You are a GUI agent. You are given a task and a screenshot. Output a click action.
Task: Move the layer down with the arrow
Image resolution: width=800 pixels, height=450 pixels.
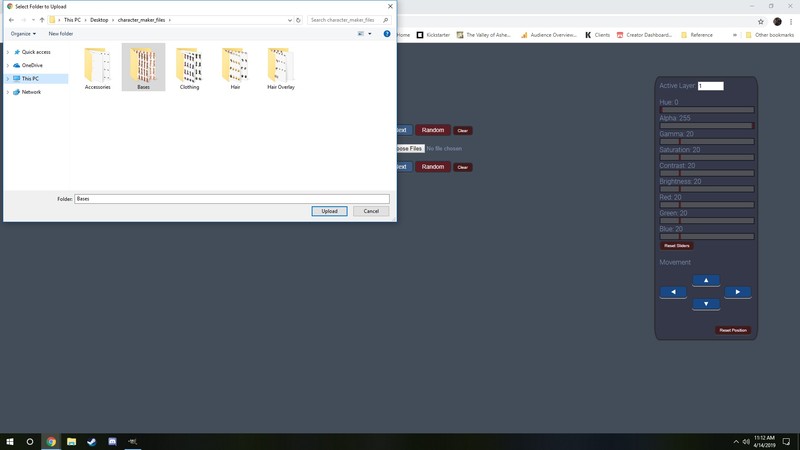coord(706,304)
